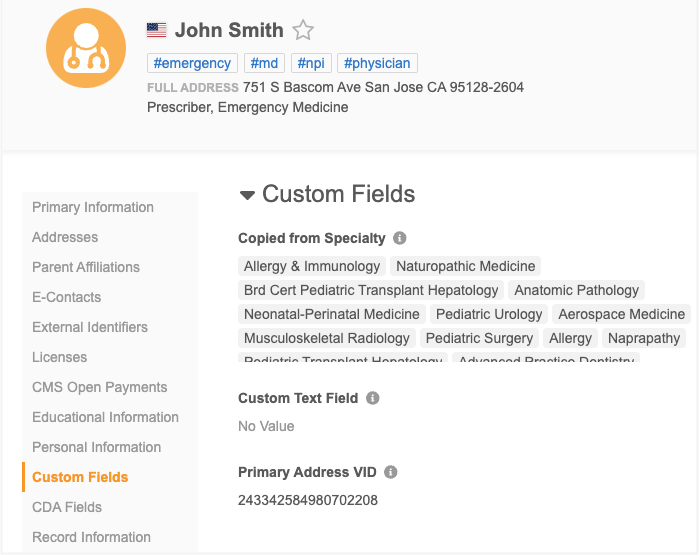700x555 pixels.
Task: Collapse the Custom Fields section
Action: [247, 195]
